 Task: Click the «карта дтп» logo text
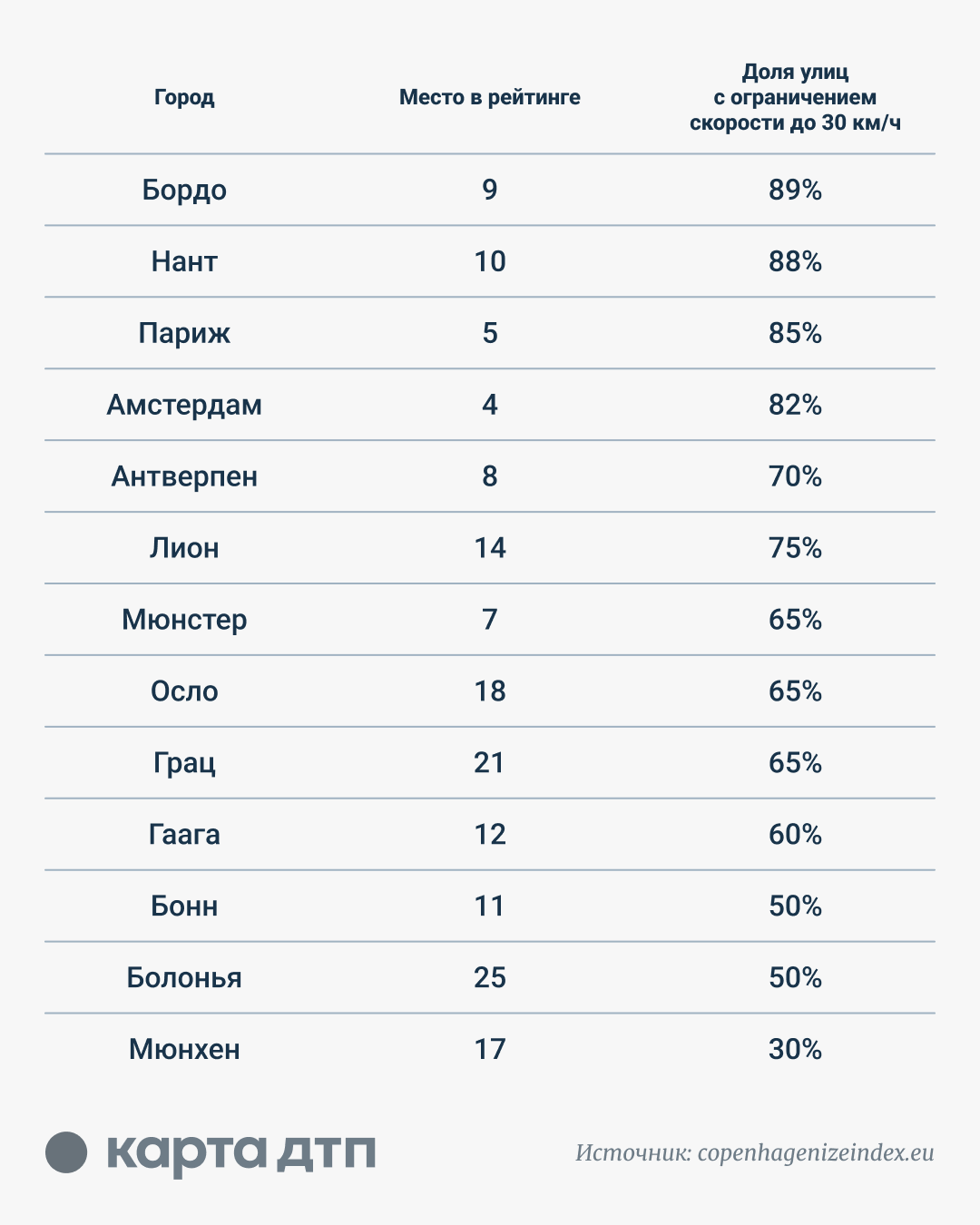(x=241, y=1153)
